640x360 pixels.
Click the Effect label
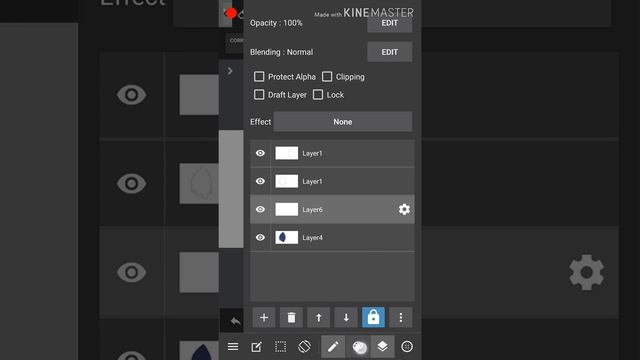pos(260,122)
